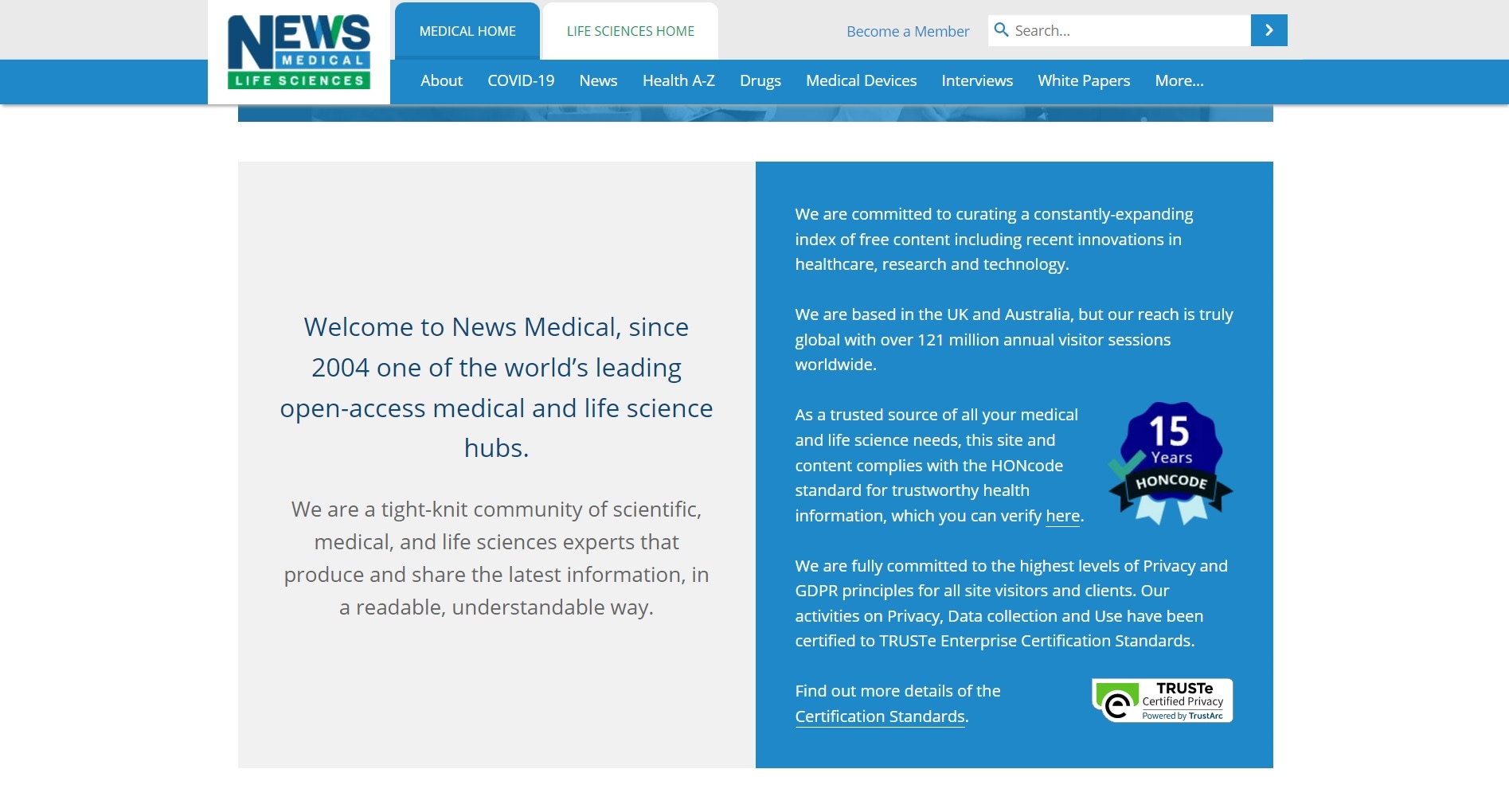Switch to the Life Sciences Home tab

tap(631, 31)
